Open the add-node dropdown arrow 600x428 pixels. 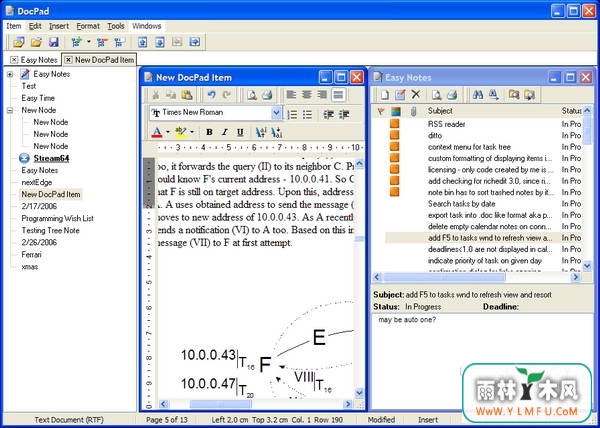click(89, 42)
